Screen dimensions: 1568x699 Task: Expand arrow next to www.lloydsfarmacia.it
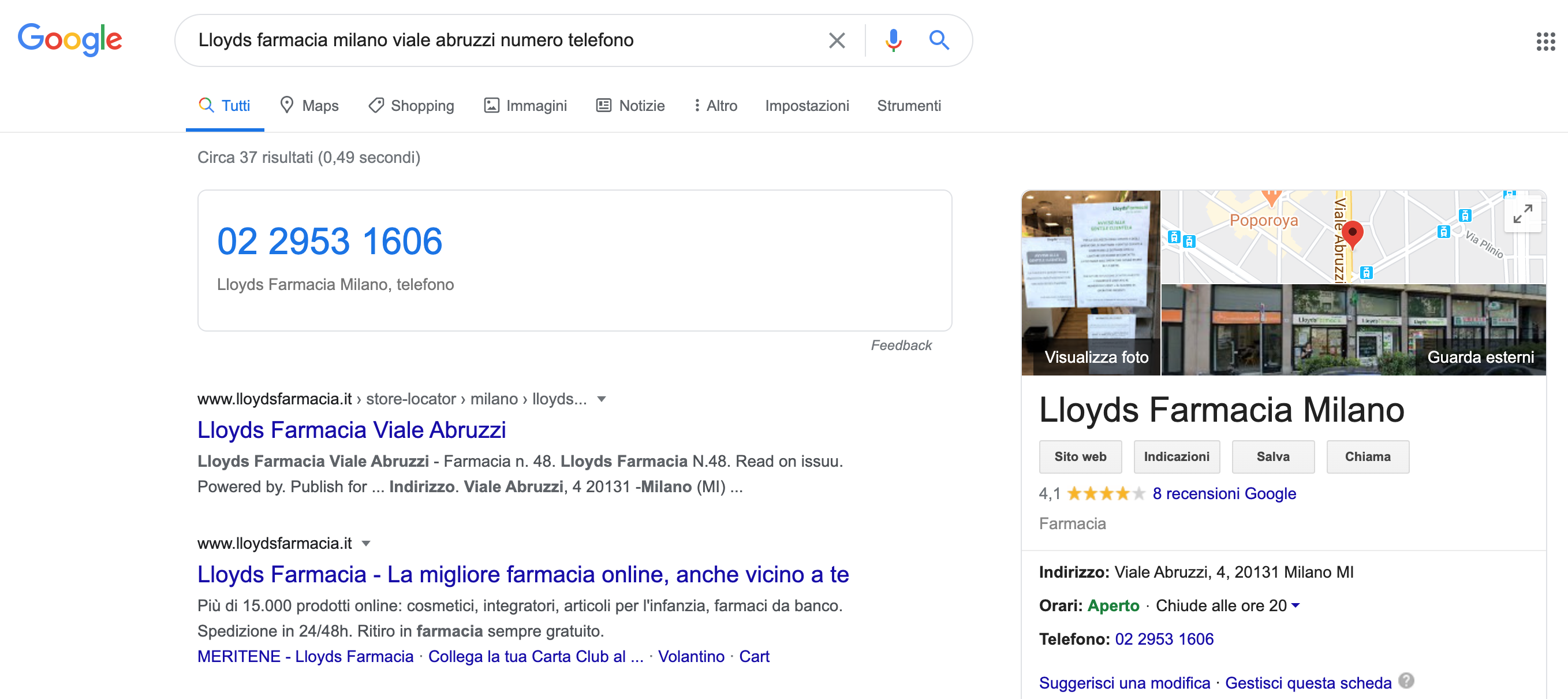(x=366, y=544)
